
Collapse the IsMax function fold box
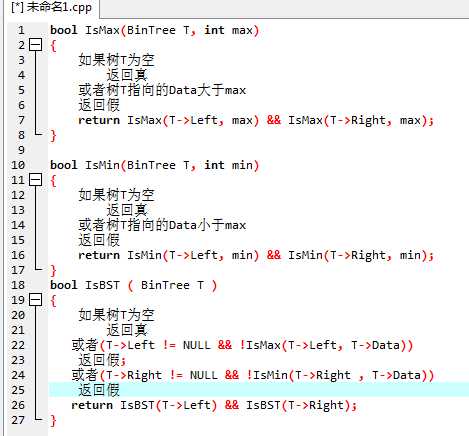point(35,45)
